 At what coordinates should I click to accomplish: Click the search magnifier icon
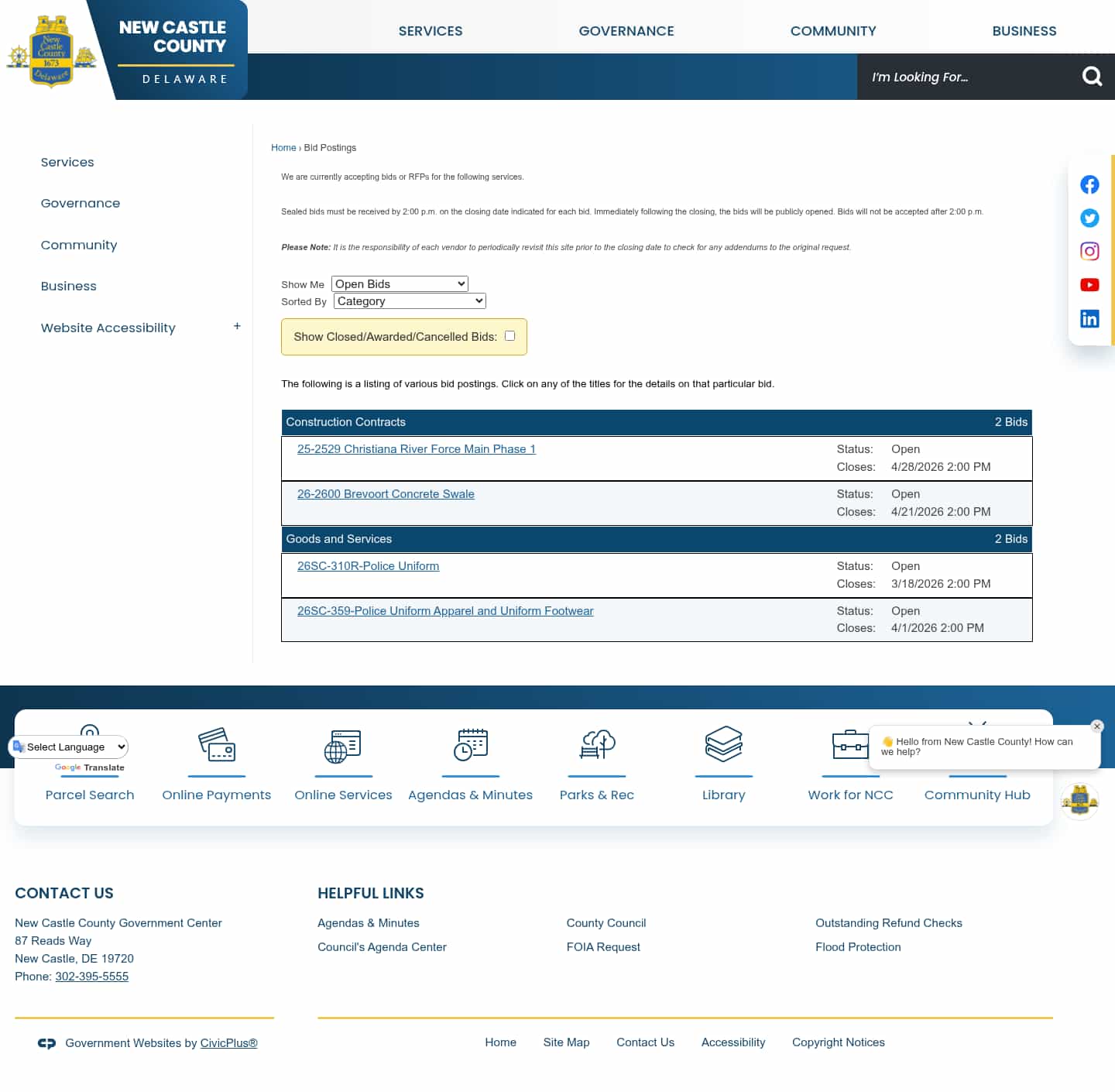point(1092,77)
